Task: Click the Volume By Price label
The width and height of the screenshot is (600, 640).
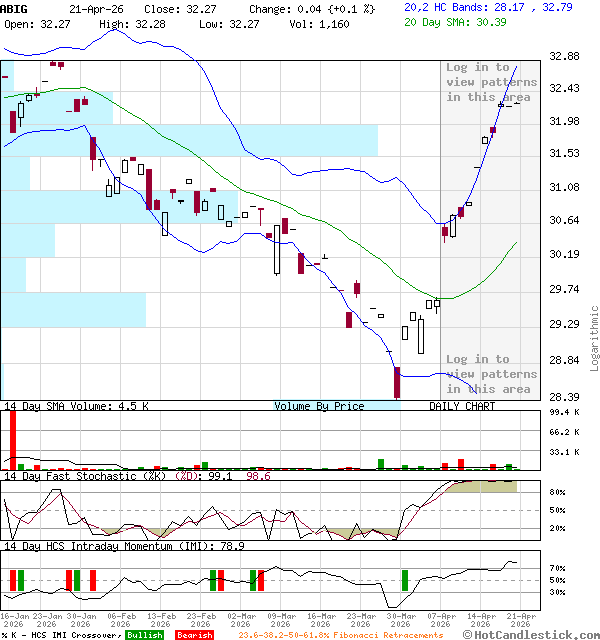Action: point(319,406)
